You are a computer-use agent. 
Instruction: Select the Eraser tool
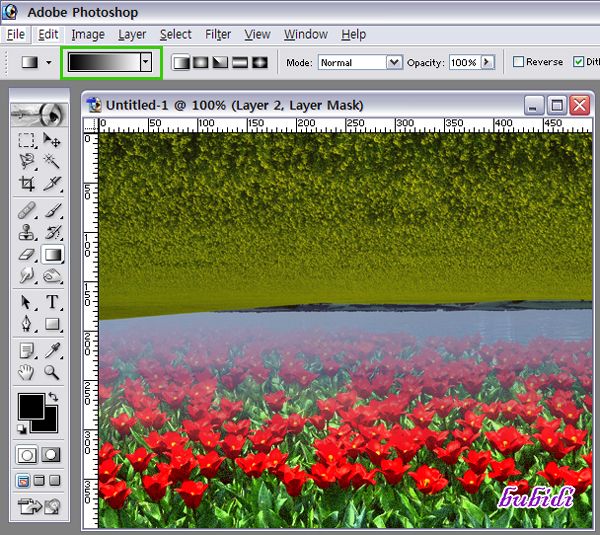click(x=26, y=254)
